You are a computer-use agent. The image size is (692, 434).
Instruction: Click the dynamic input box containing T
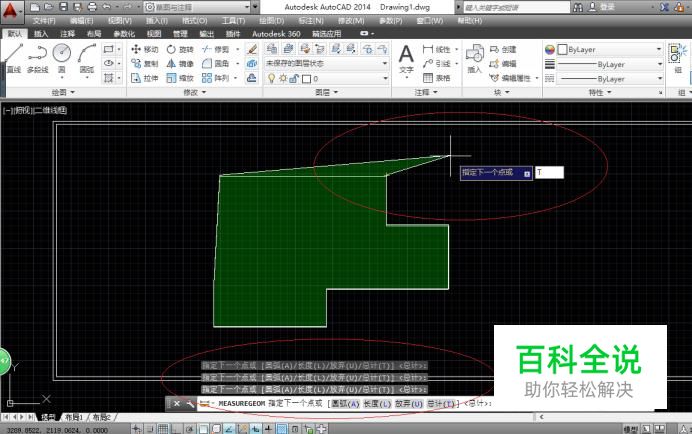(x=549, y=172)
